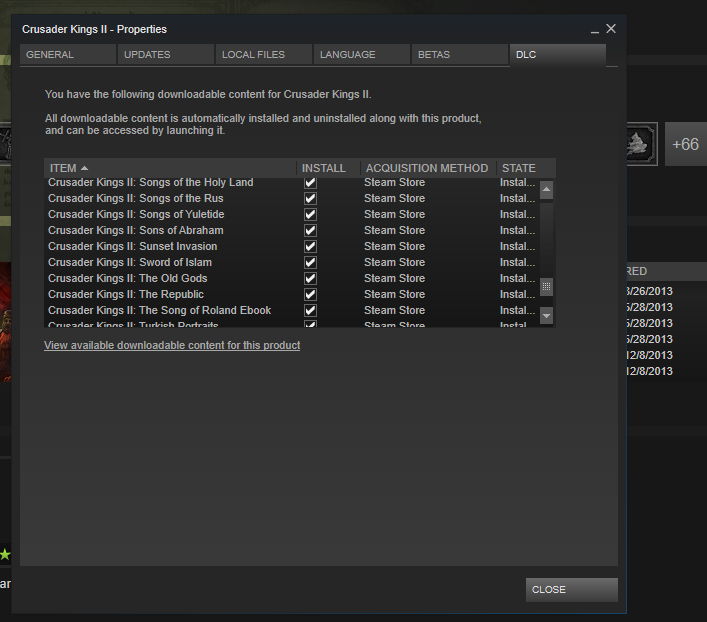Open the Updates tab

[x=165, y=55]
